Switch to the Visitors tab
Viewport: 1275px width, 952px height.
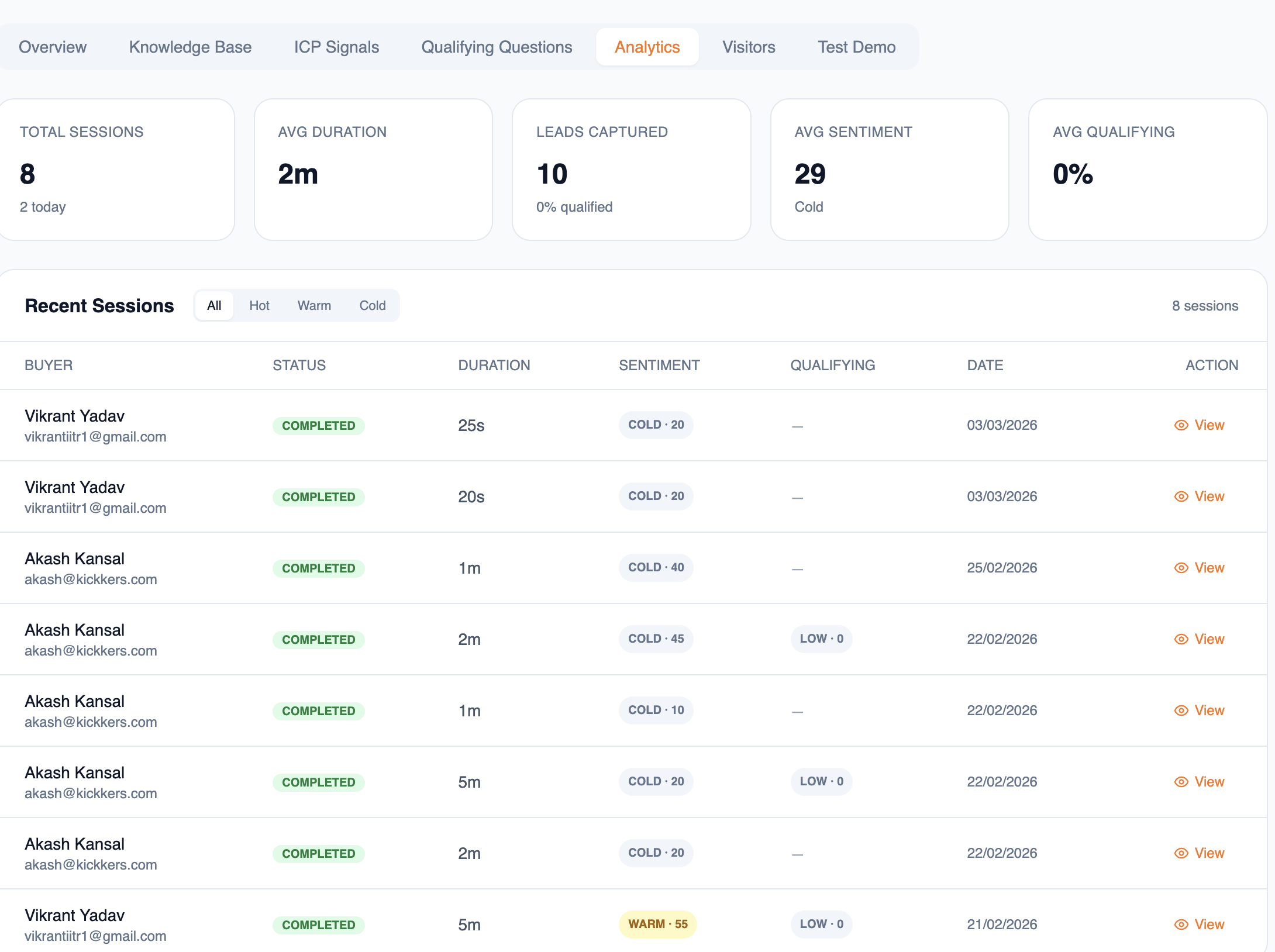749,47
